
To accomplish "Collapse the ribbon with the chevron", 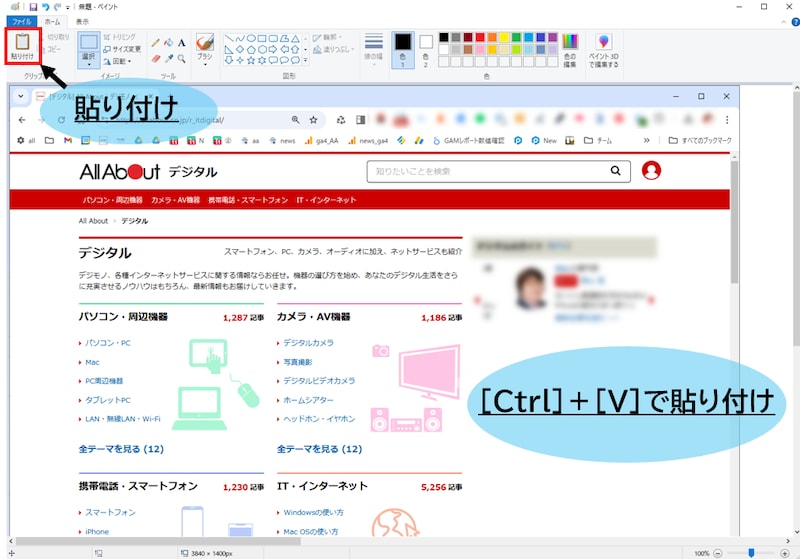I will [x=784, y=22].
